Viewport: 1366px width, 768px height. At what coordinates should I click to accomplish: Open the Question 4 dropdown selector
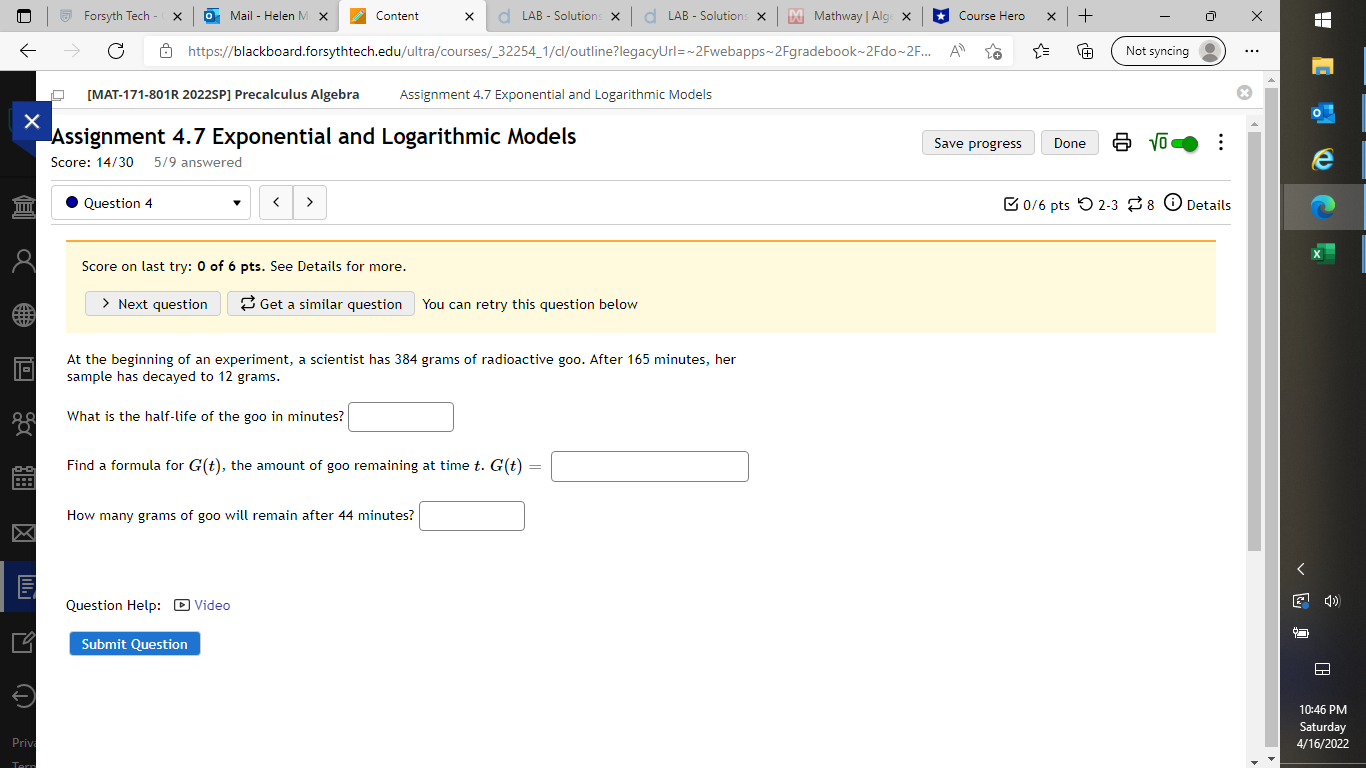[150, 202]
